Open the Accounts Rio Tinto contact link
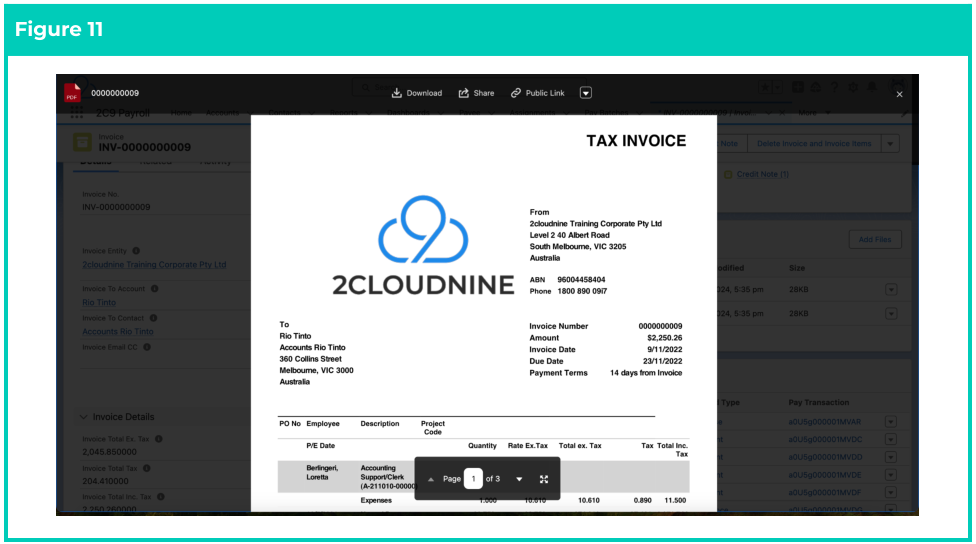976x544 pixels. click(x=118, y=332)
